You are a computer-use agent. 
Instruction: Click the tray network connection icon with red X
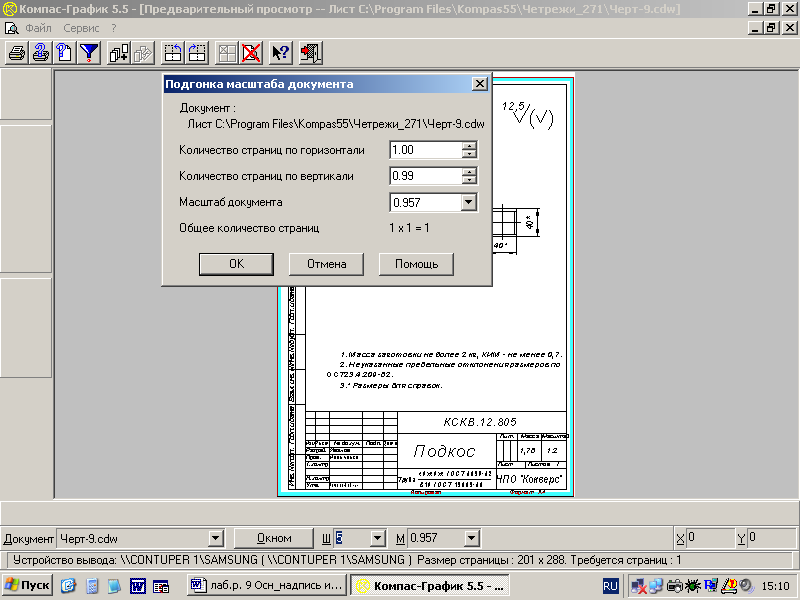coord(639,586)
